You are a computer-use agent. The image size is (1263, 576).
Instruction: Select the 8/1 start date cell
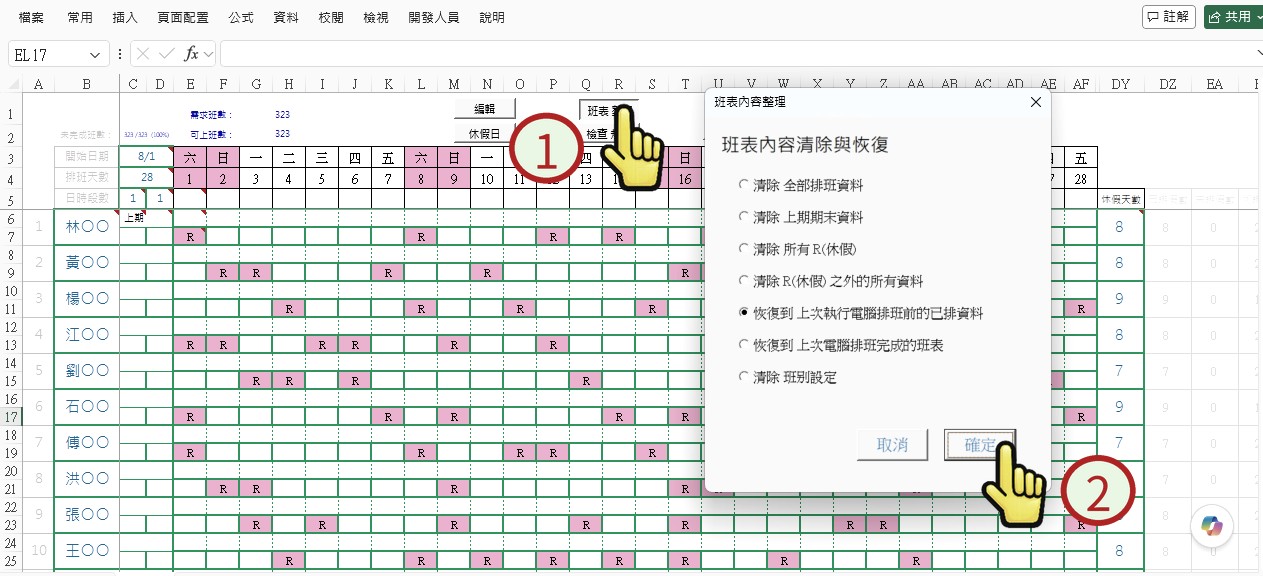coord(146,157)
